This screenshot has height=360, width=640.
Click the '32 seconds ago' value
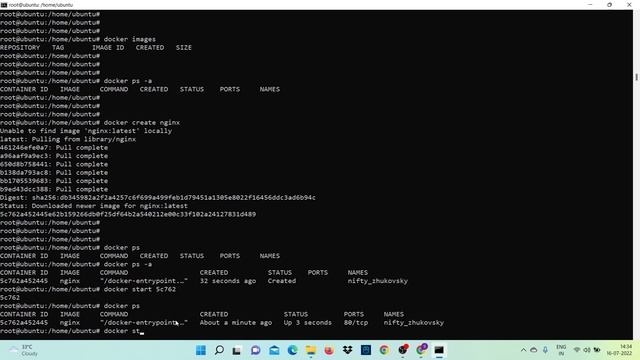pos(228,281)
